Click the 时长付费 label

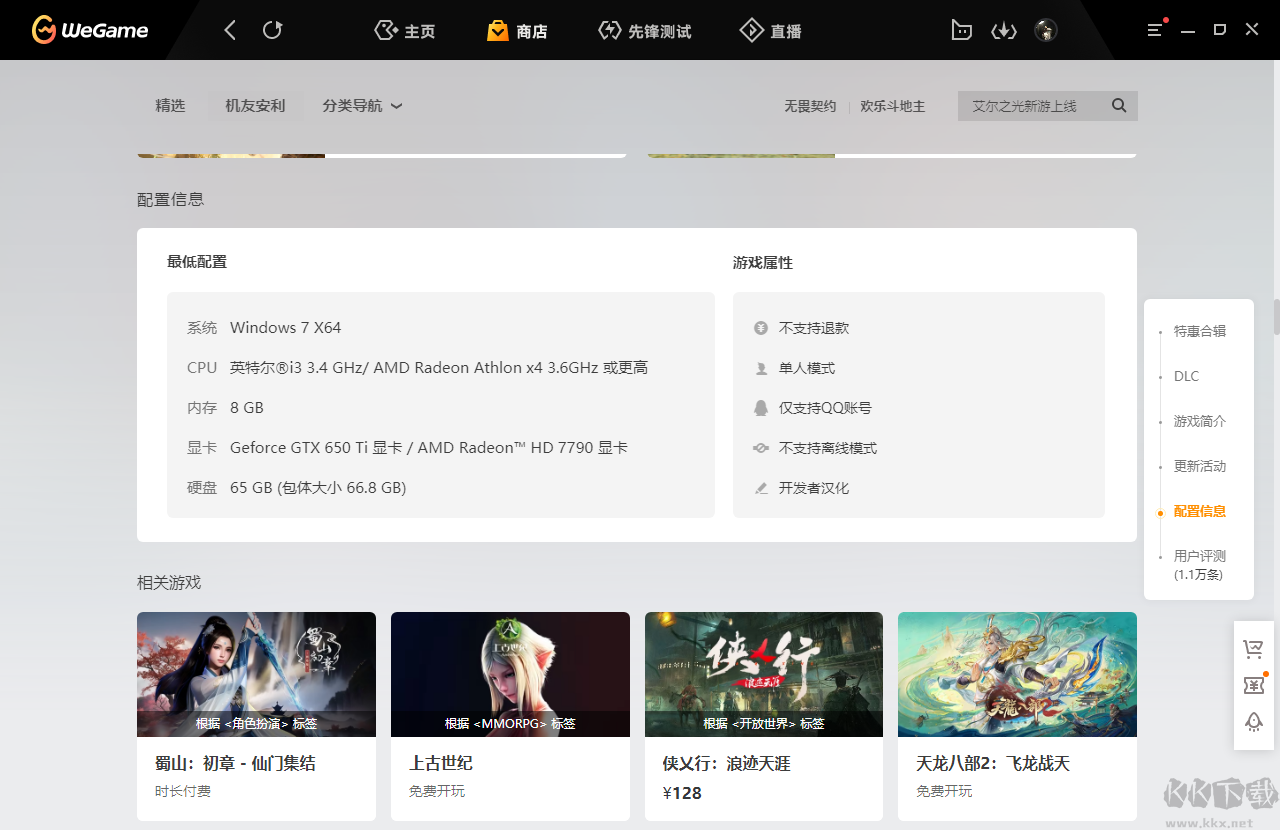183,791
